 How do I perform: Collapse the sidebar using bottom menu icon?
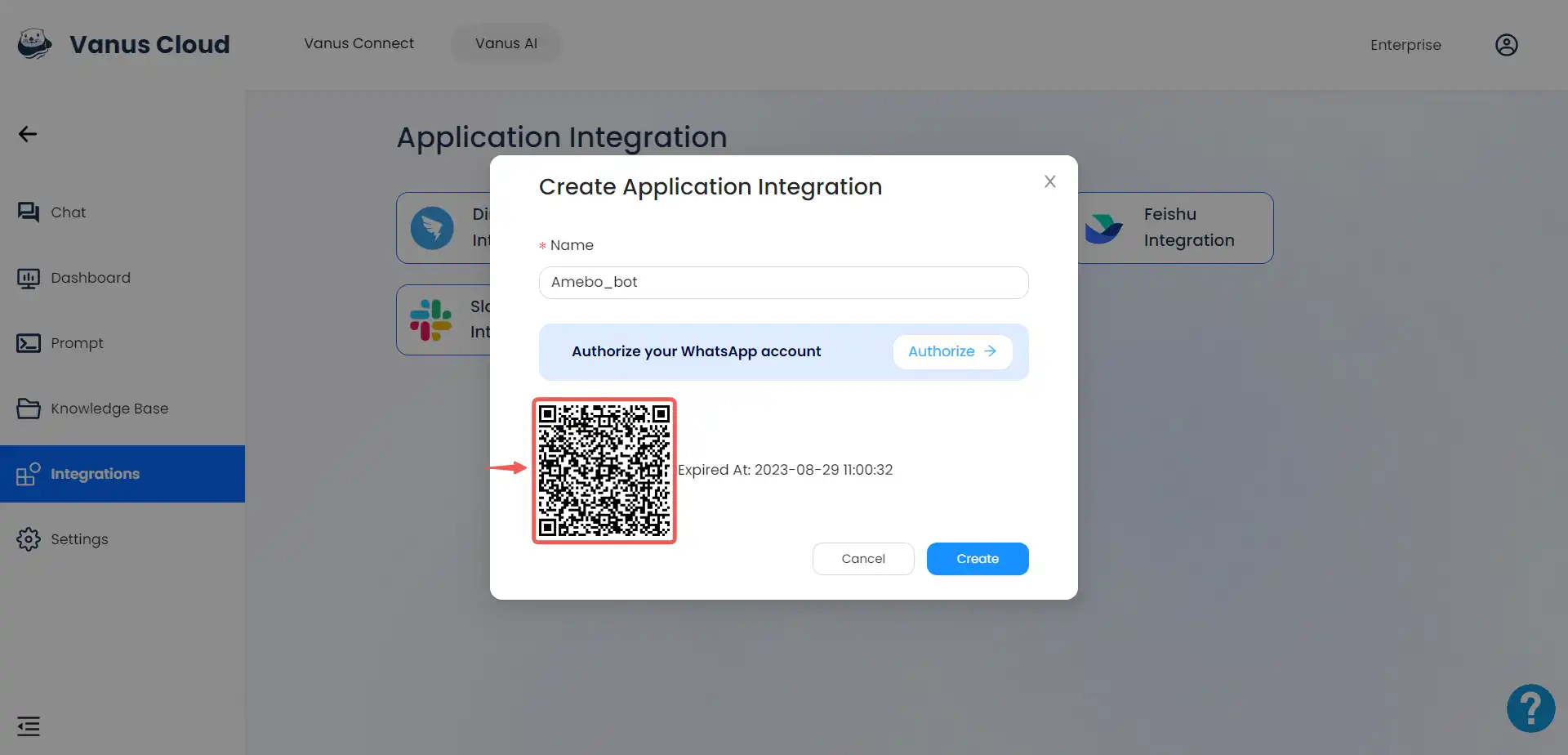coord(29,726)
